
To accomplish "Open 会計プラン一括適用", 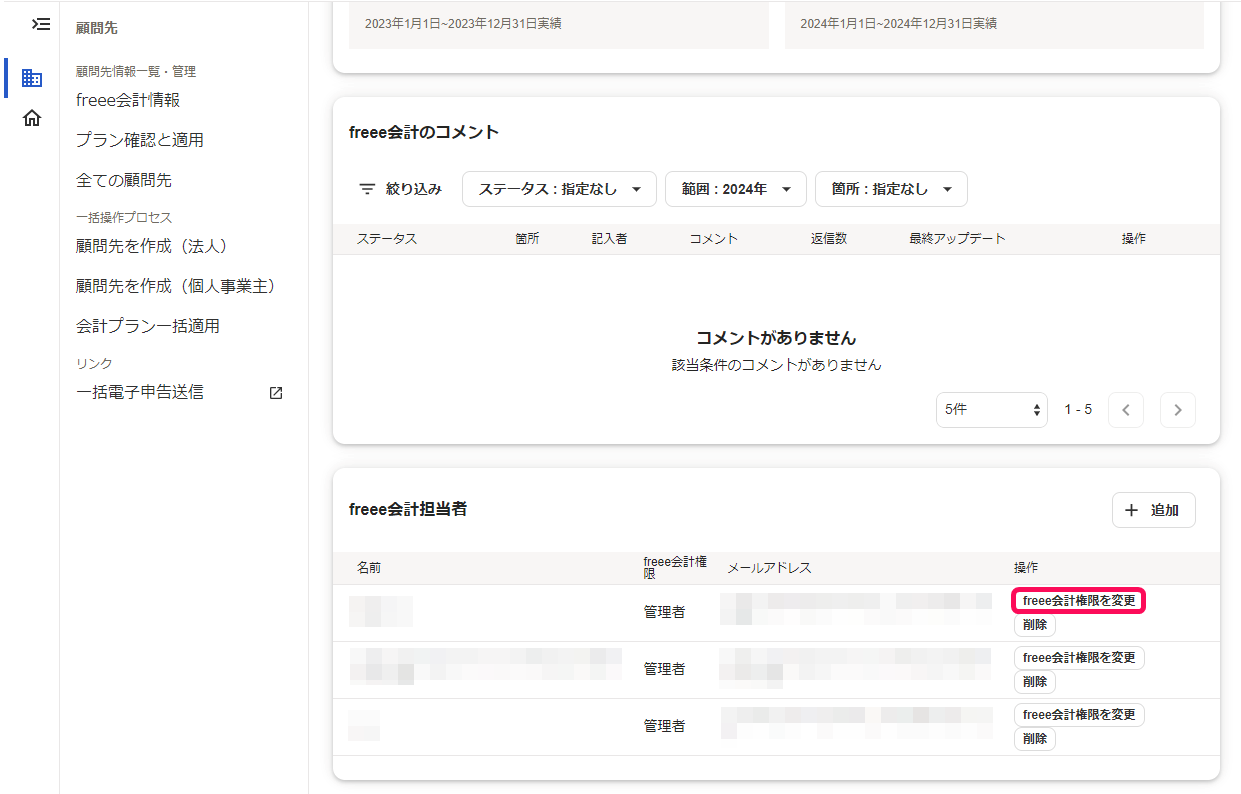I will [x=148, y=326].
